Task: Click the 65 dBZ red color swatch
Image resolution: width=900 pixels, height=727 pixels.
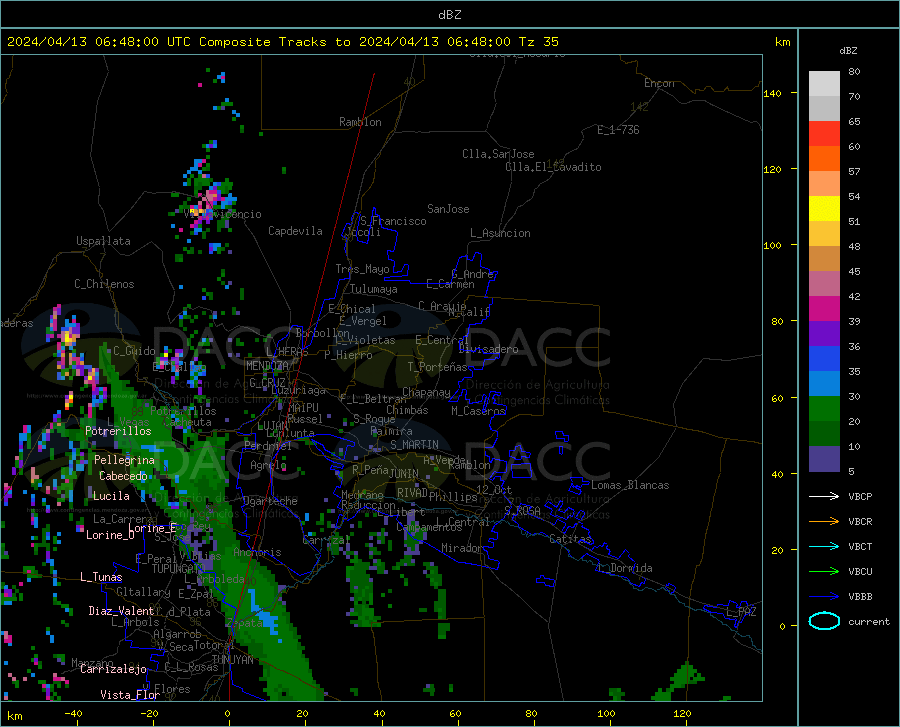Action: (x=824, y=133)
